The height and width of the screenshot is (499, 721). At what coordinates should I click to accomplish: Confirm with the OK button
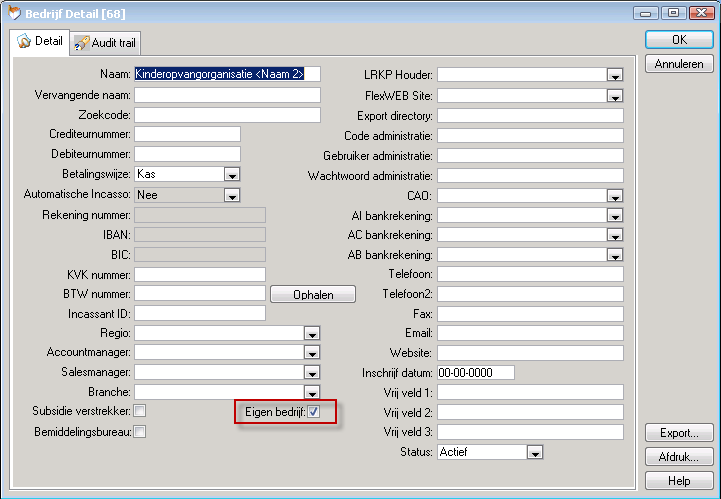pos(679,39)
